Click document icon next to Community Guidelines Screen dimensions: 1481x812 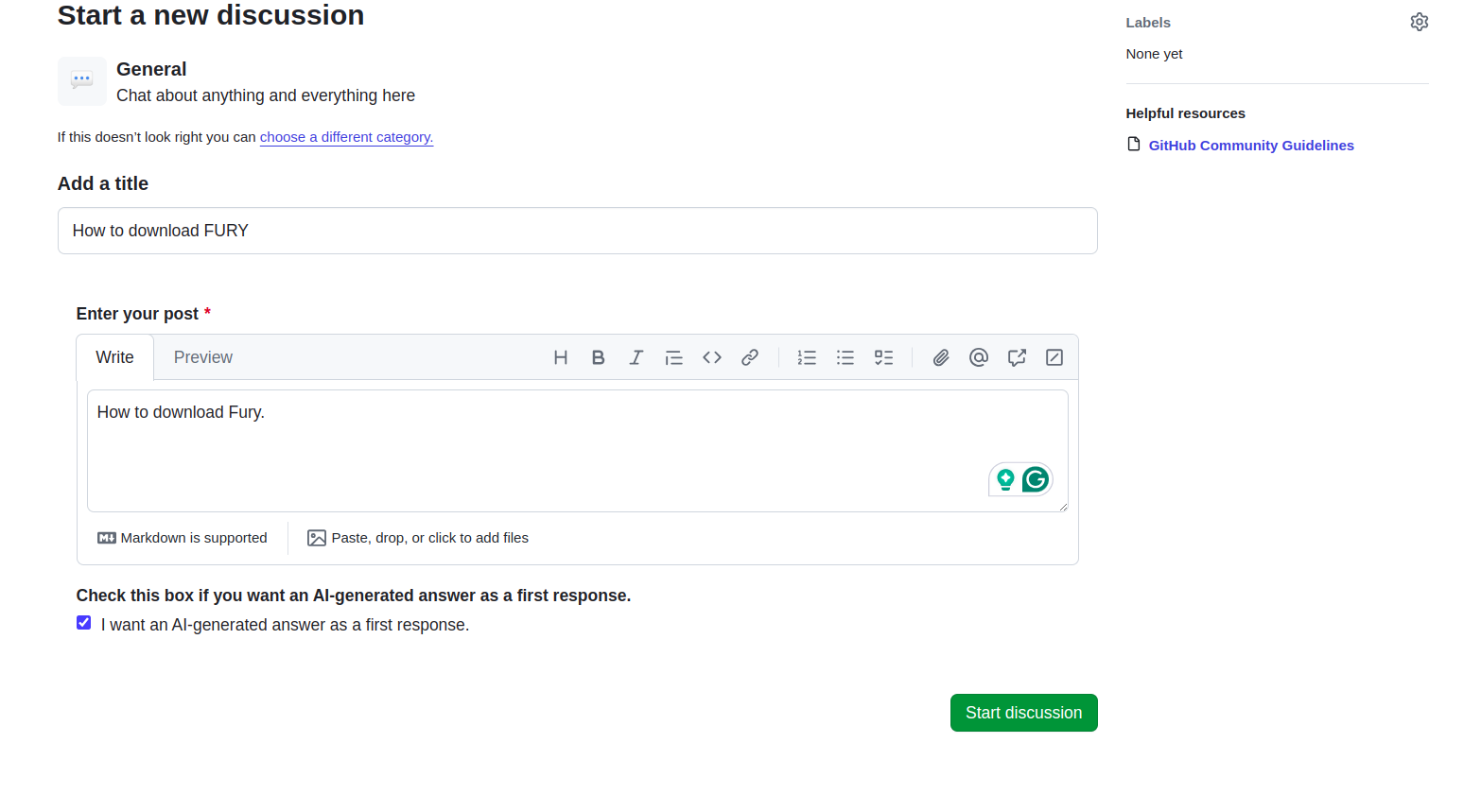coord(1134,145)
